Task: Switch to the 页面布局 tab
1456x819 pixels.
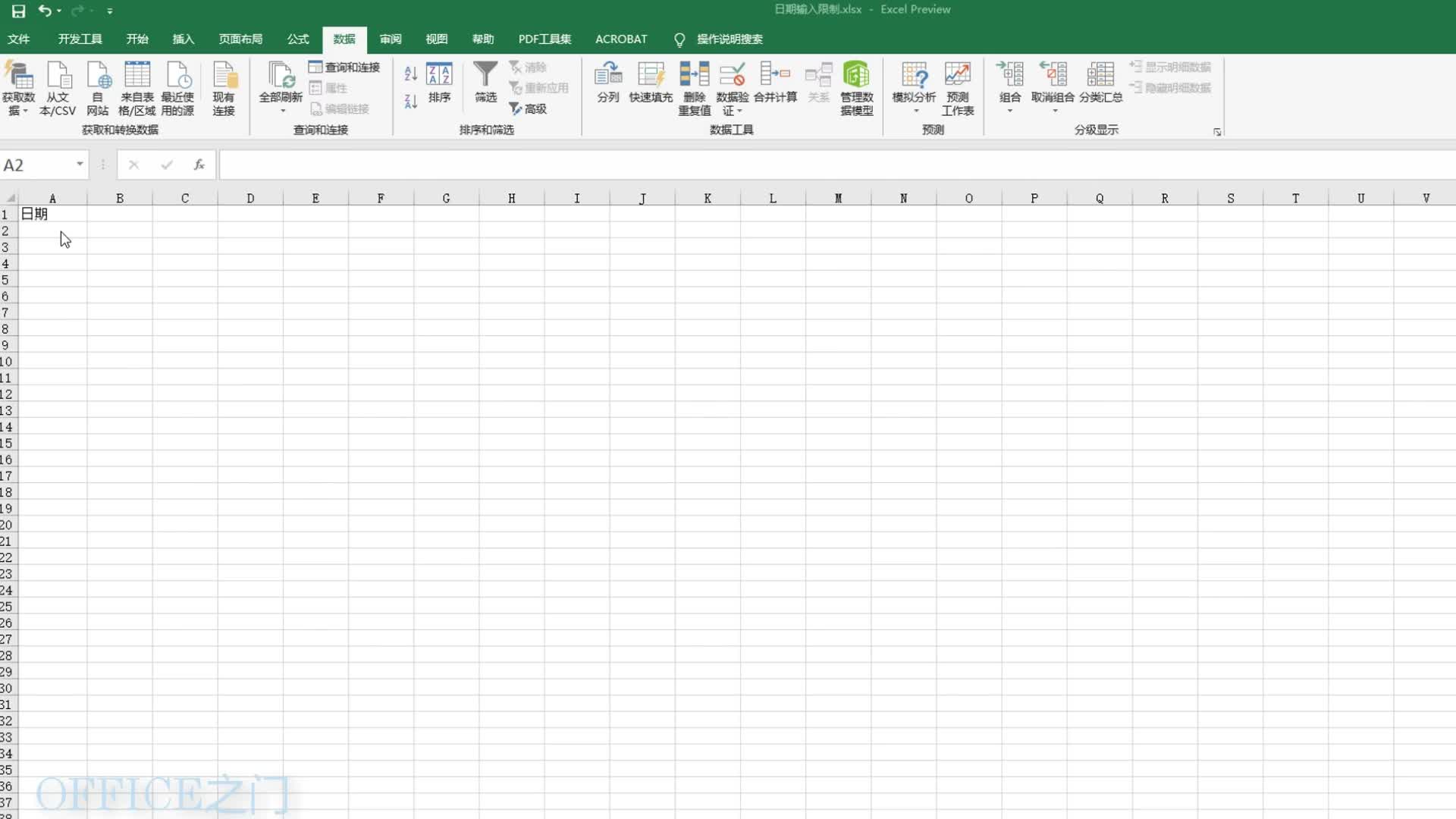Action: pos(240,39)
